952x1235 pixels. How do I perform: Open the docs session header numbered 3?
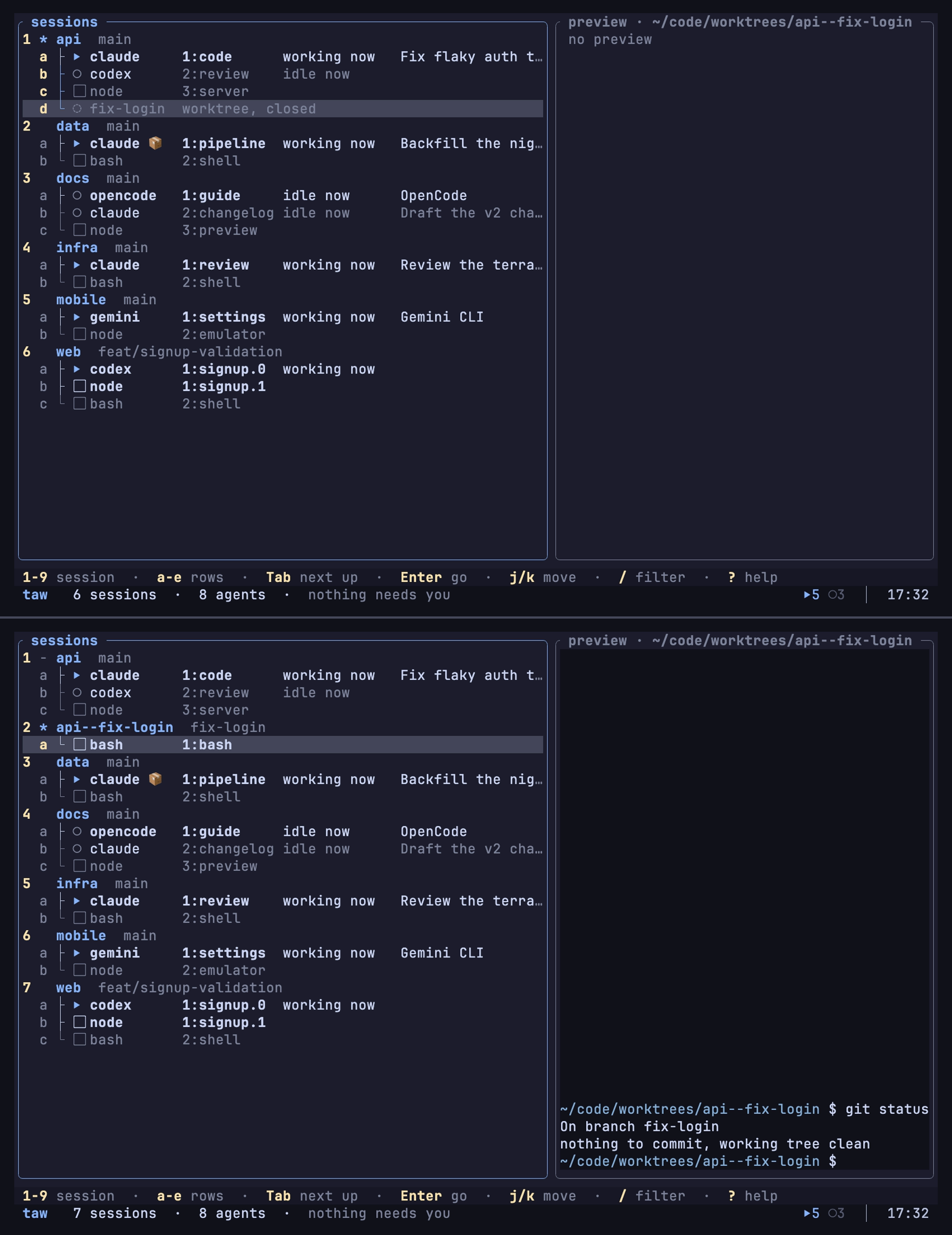pos(282,178)
